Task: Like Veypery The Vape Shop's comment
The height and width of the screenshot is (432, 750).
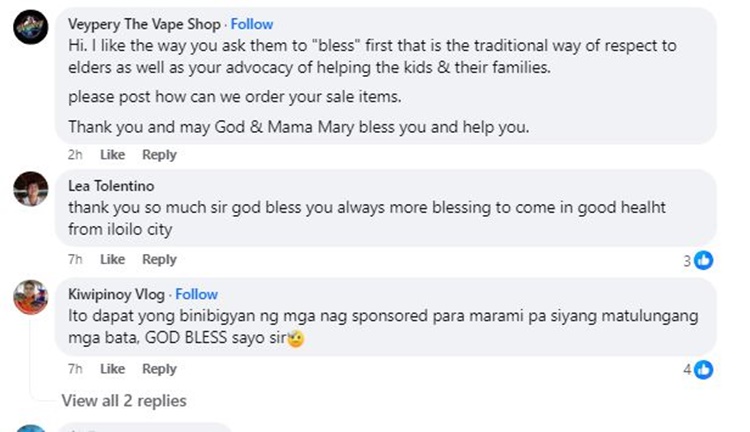Action: tap(112, 155)
